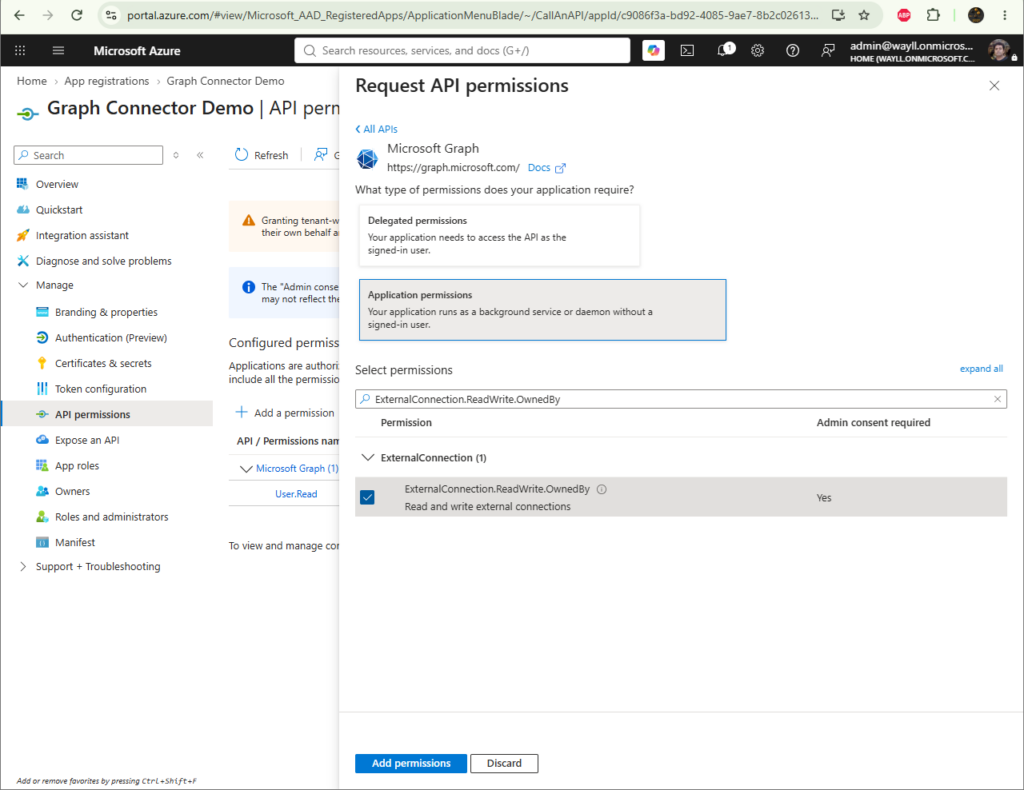Focus the sidebar Search field
The height and width of the screenshot is (790, 1024).
88,155
